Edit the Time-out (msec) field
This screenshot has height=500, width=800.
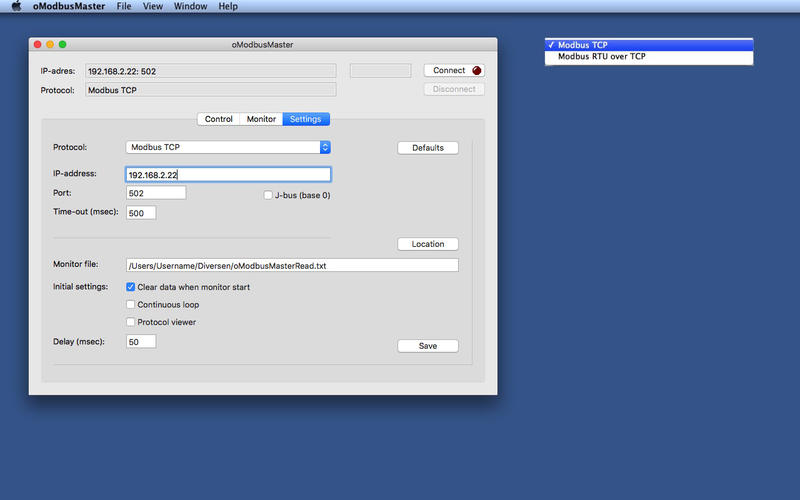point(141,213)
